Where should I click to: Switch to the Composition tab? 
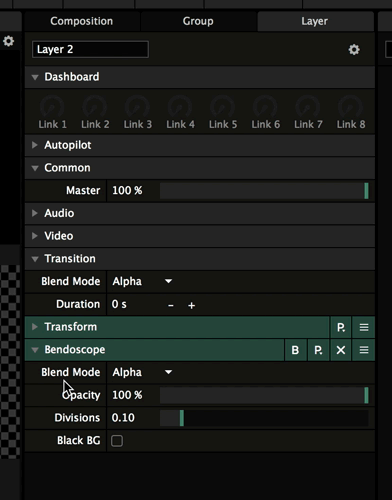(x=81, y=21)
